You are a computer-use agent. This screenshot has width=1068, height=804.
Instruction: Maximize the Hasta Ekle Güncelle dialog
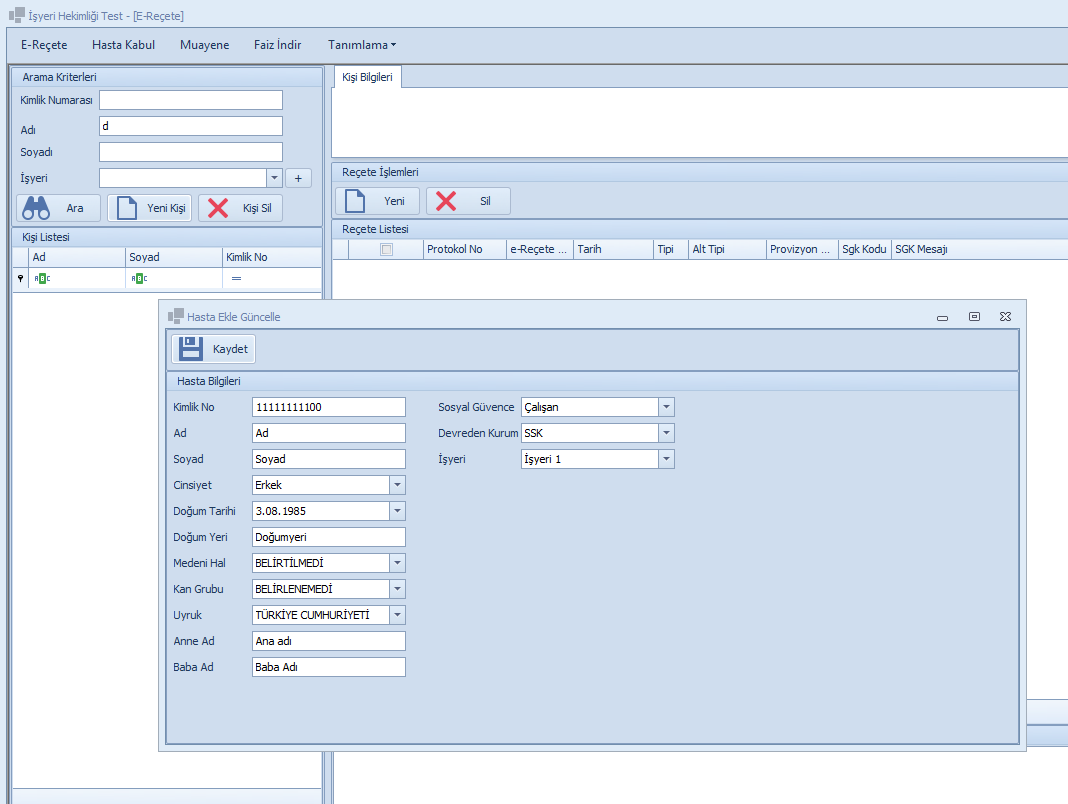(975, 317)
